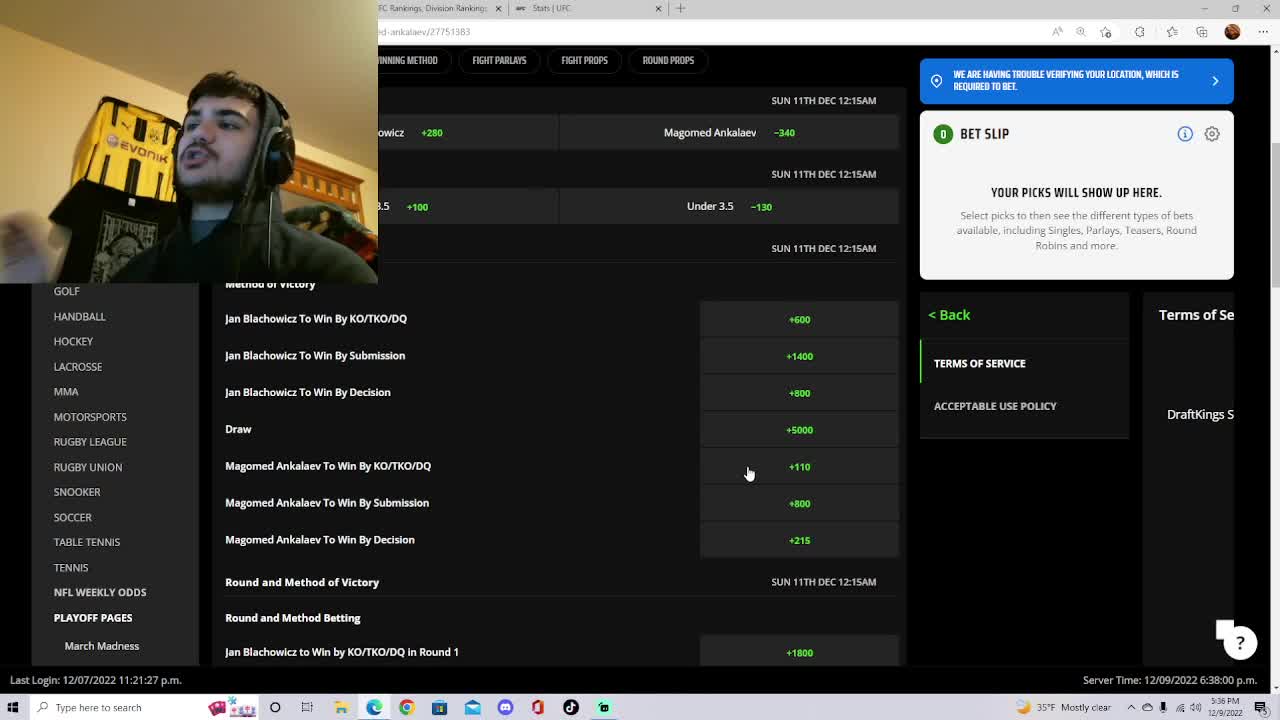Select Ankalaev by Submission +800 odds
The image size is (1280, 720).
pyautogui.click(x=799, y=503)
